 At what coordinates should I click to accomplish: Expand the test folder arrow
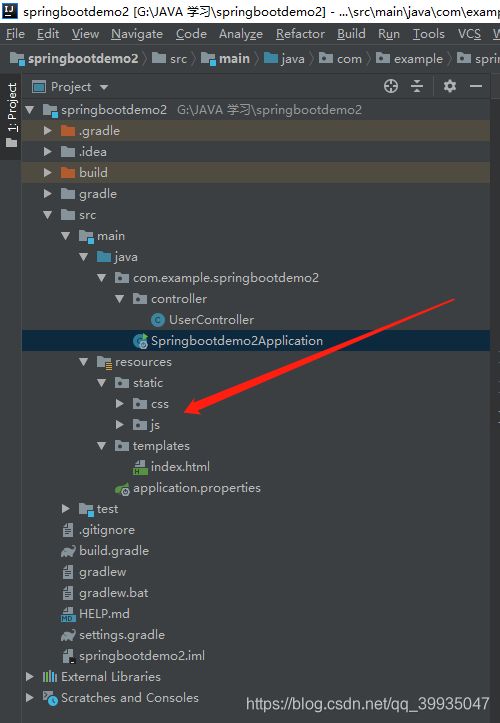pyautogui.click(x=65, y=509)
